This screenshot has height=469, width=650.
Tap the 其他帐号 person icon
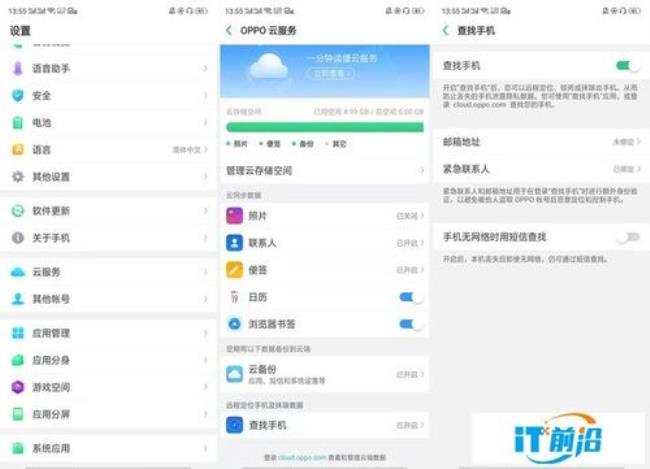point(18,299)
